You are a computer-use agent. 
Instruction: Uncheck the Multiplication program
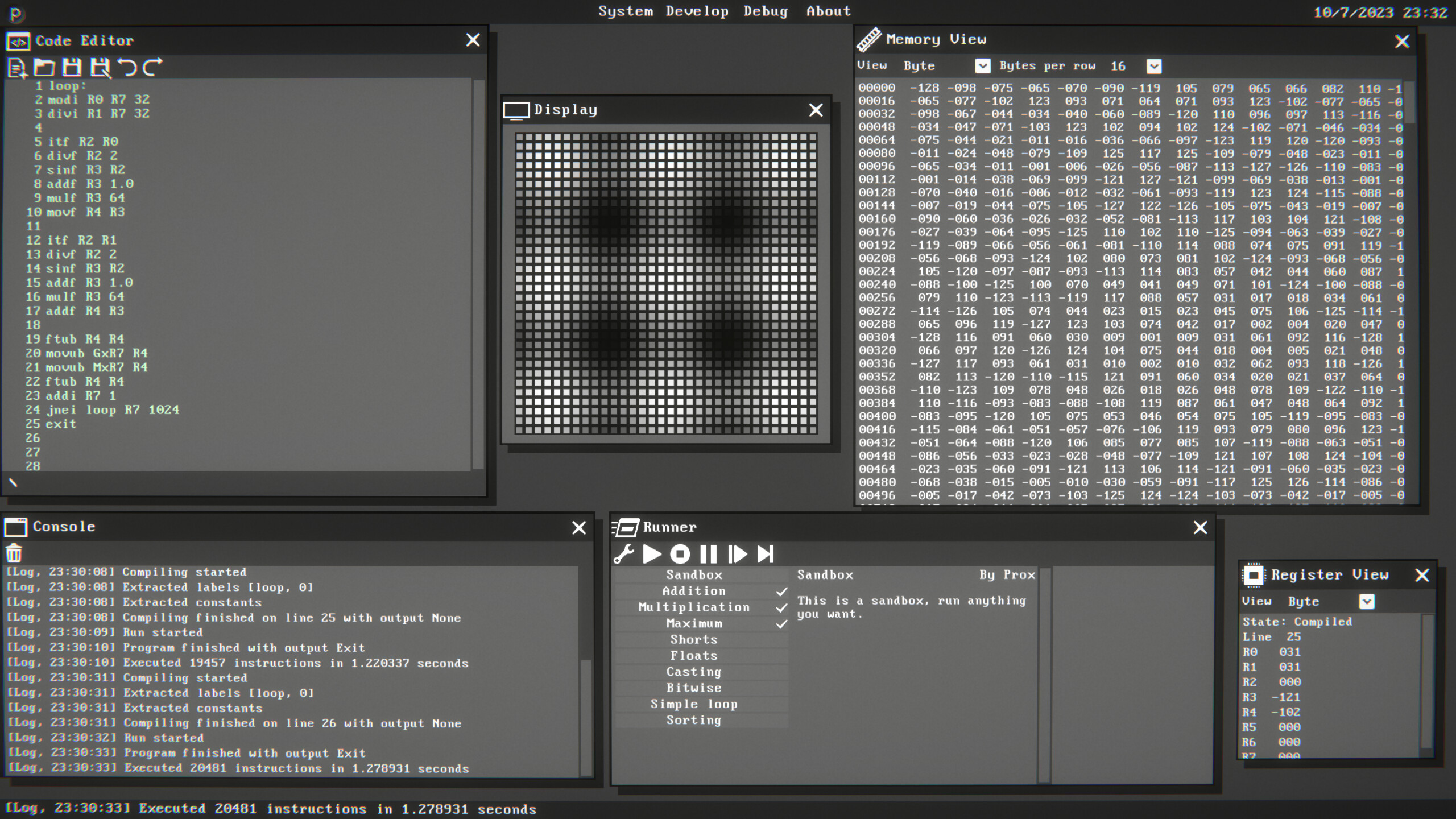tap(781, 607)
